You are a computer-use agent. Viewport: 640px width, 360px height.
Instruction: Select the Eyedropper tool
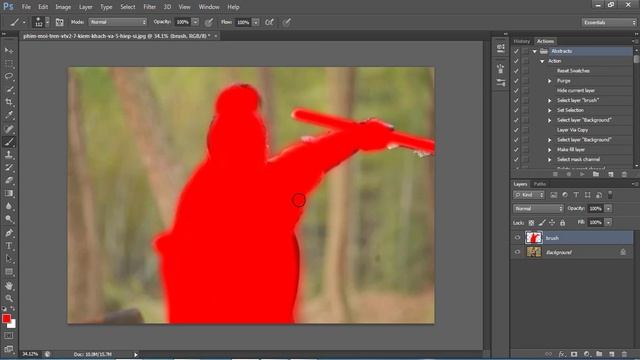tap(9, 115)
